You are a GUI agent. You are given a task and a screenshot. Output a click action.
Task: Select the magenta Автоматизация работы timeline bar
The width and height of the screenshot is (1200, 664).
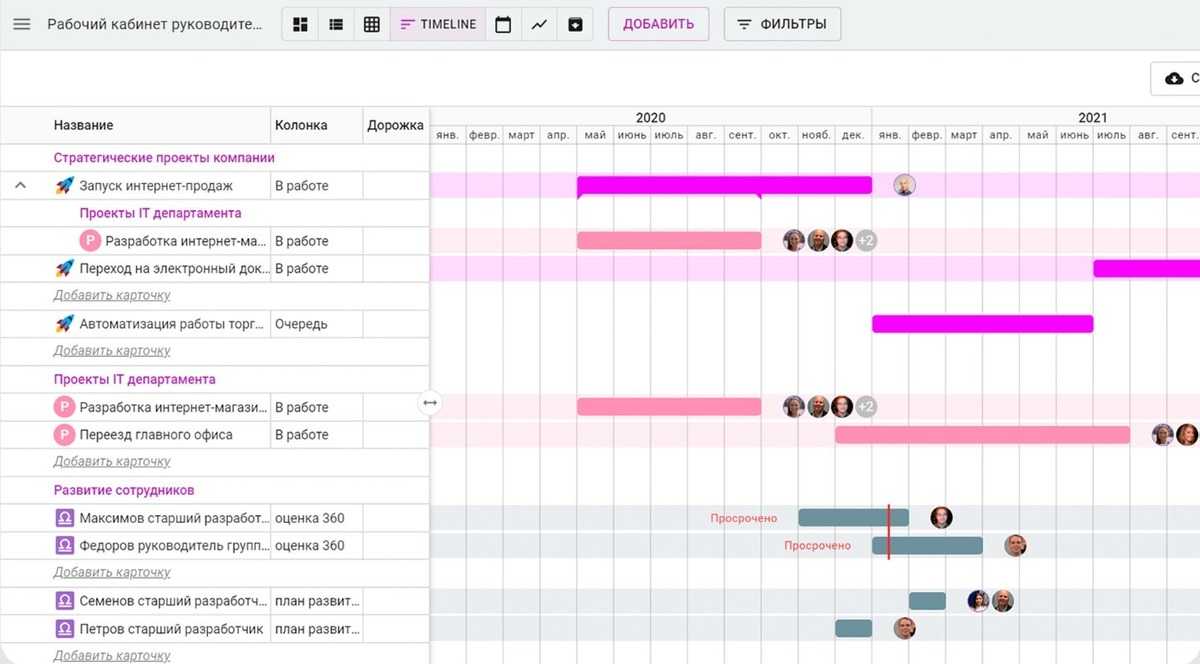point(982,324)
